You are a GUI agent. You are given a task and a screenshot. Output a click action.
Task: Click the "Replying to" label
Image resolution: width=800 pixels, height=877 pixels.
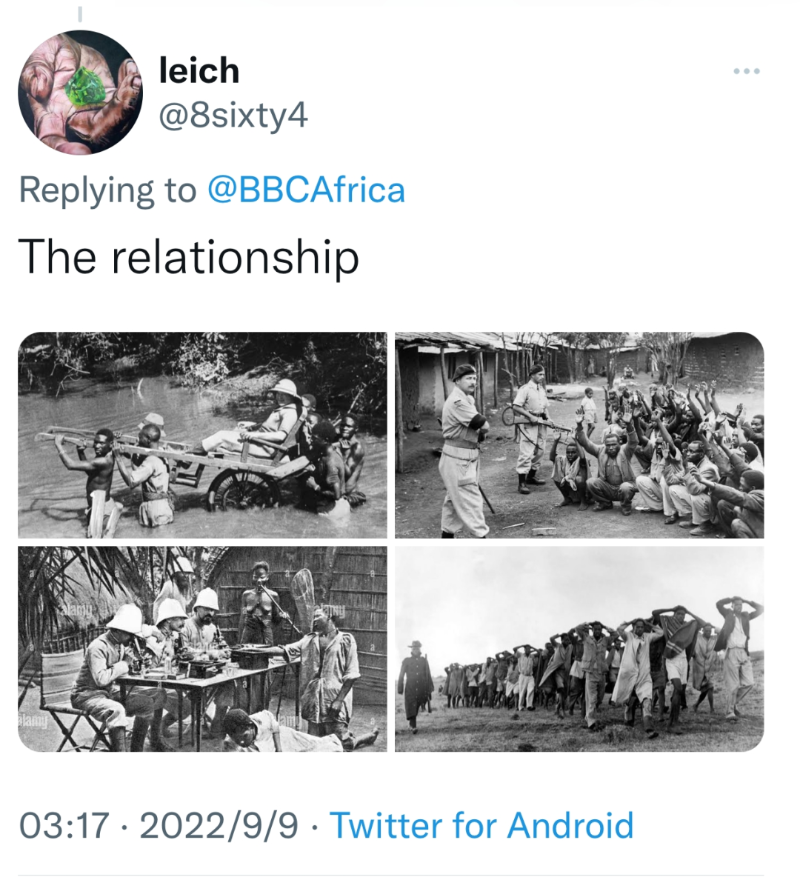coord(108,190)
